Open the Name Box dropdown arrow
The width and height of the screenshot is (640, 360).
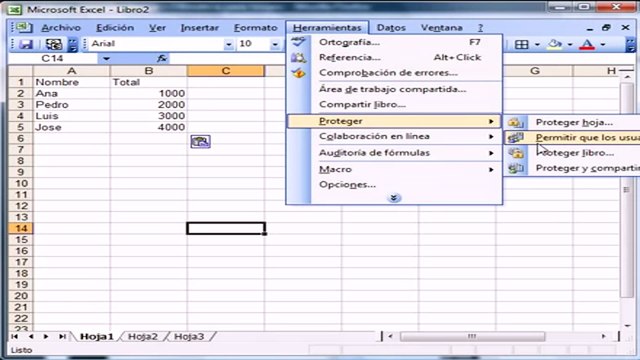click(x=106, y=59)
